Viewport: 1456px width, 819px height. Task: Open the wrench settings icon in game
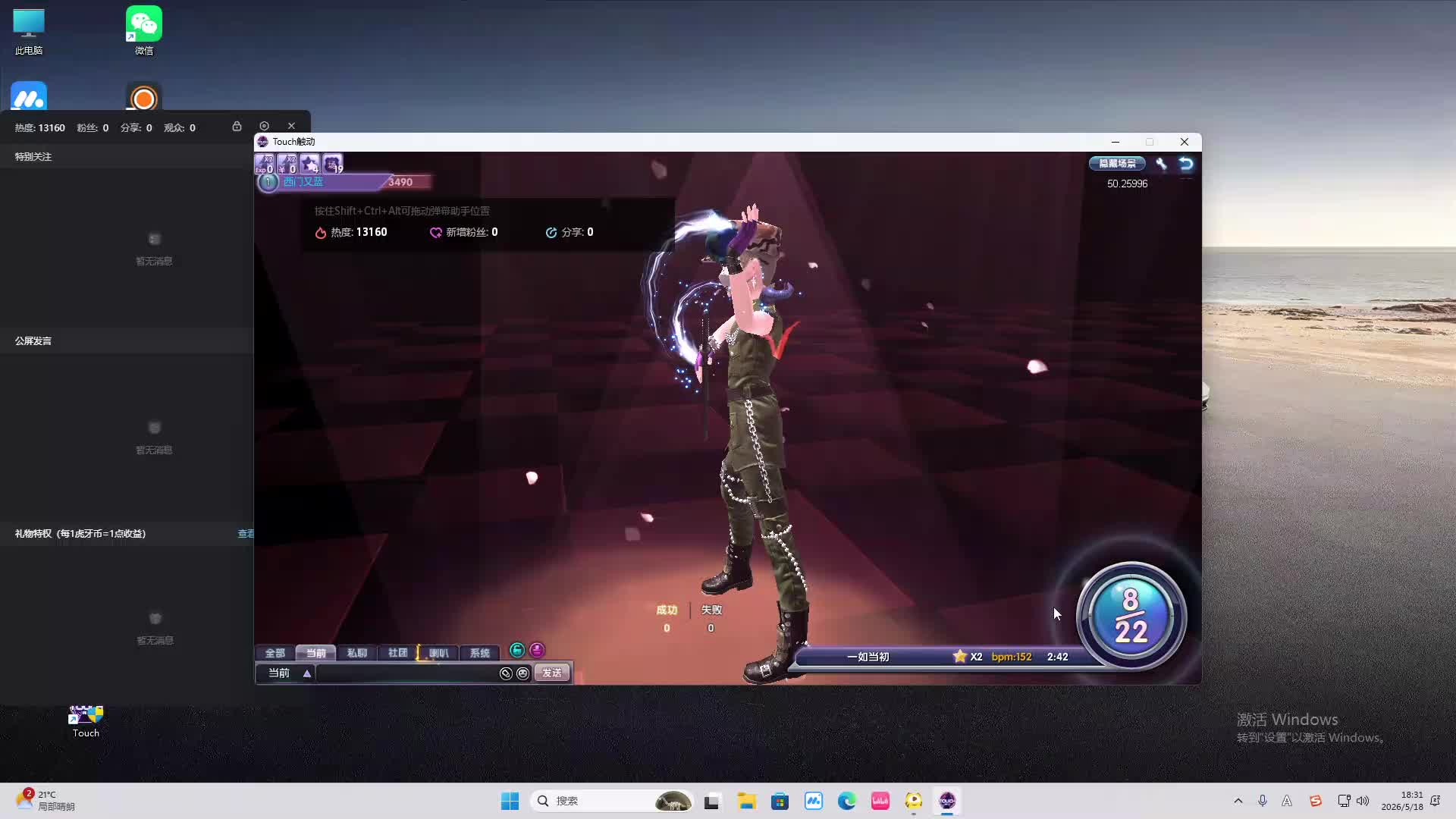pyautogui.click(x=1161, y=163)
